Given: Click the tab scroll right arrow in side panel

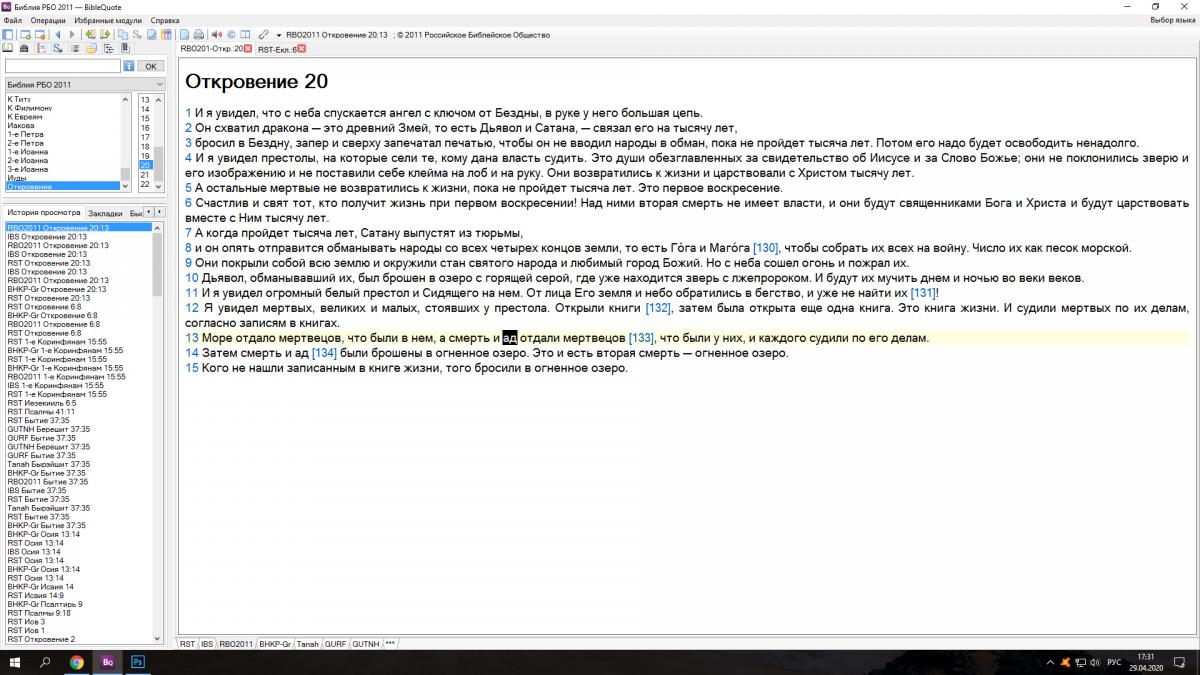Looking at the screenshot, I should (x=159, y=213).
